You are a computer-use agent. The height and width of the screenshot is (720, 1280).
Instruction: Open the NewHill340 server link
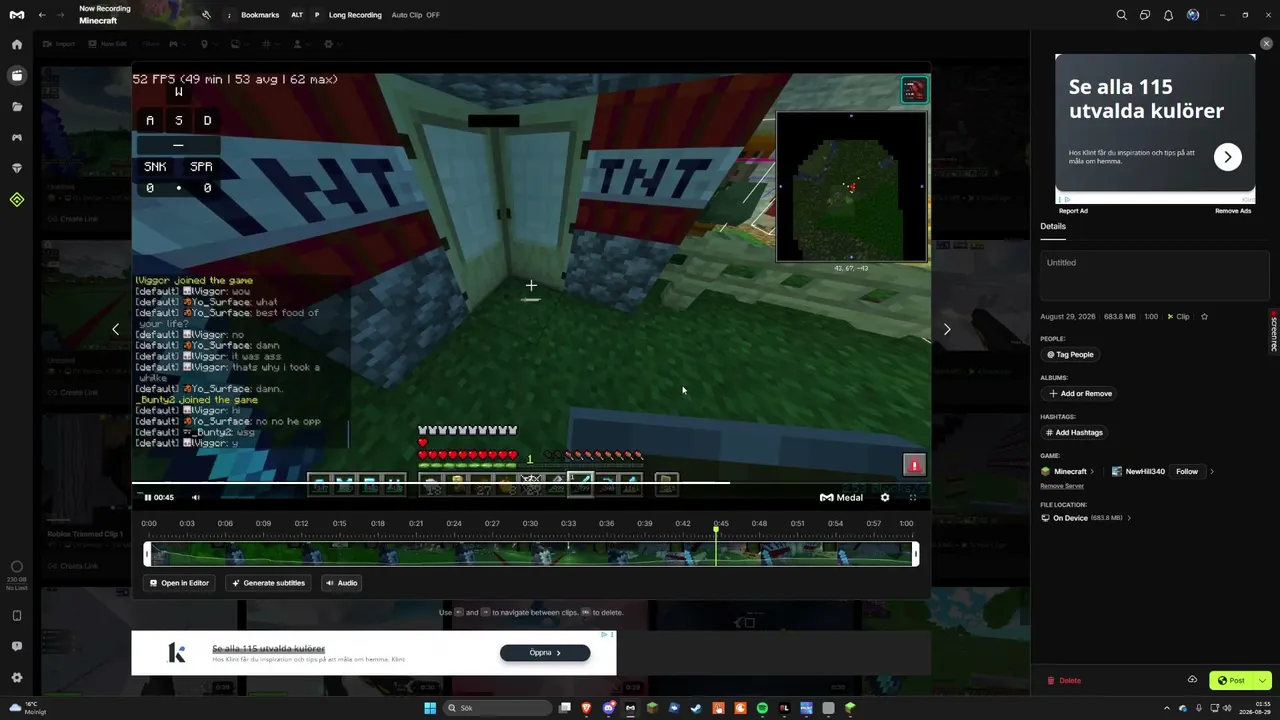tap(1139, 471)
